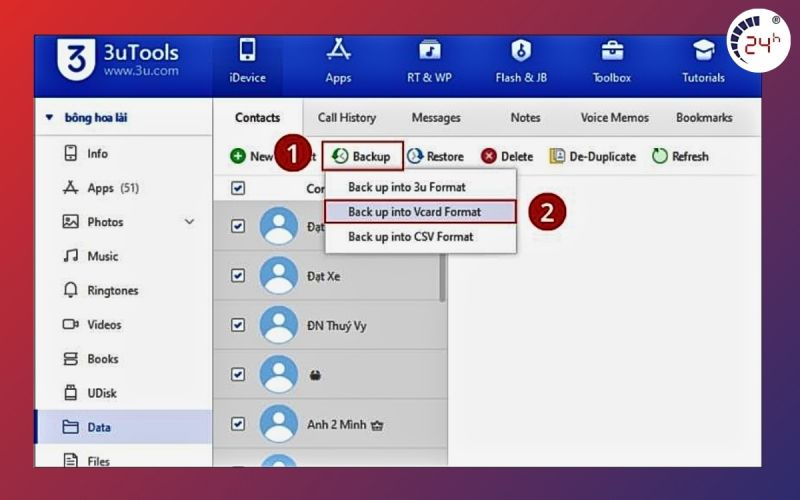The height and width of the screenshot is (500, 800).
Task: Select the Data folder icon
Action: pyautogui.click(x=70, y=427)
